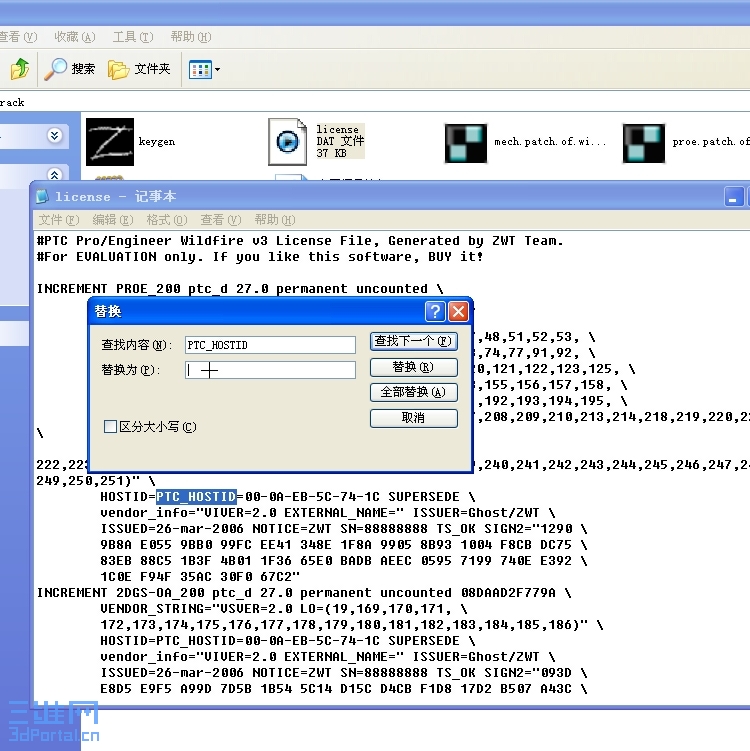The image size is (750, 751).
Task: Click the replace dialog help question icon
Action: tap(435, 312)
